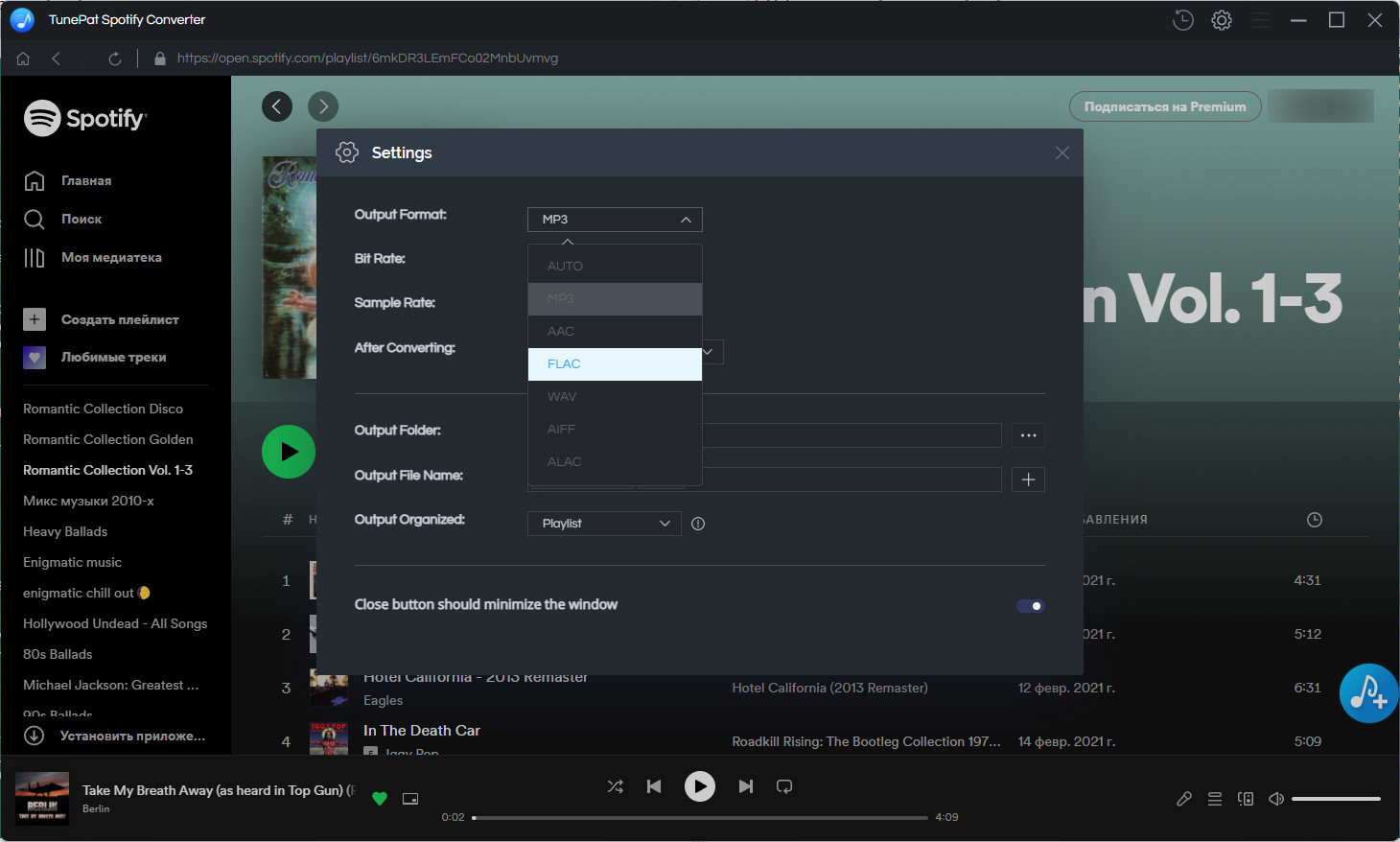Open conversion history clock icon
This screenshot has width=1400, height=842.
tap(1183, 20)
